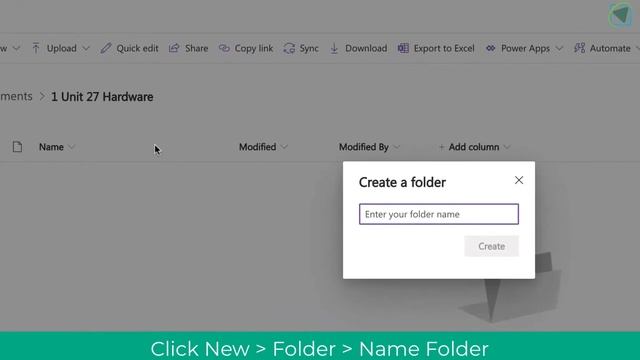Click the Sync arrows icon
This screenshot has width=640, height=360.
[x=289, y=48]
